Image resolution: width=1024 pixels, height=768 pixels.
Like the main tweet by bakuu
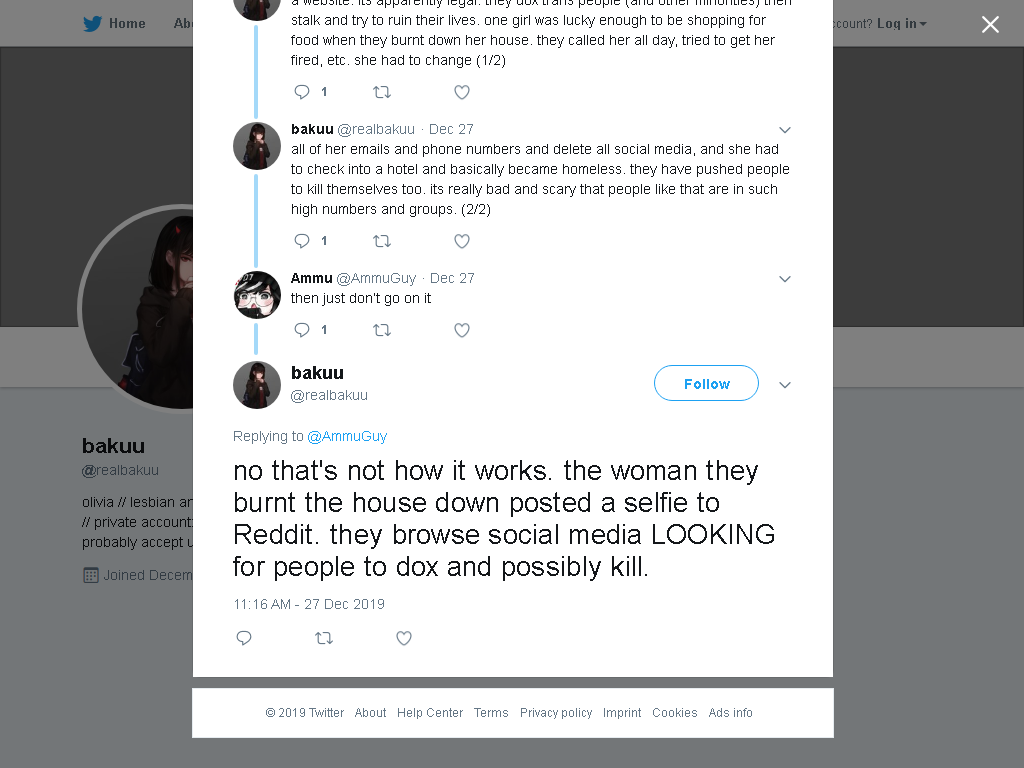(404, 638)
